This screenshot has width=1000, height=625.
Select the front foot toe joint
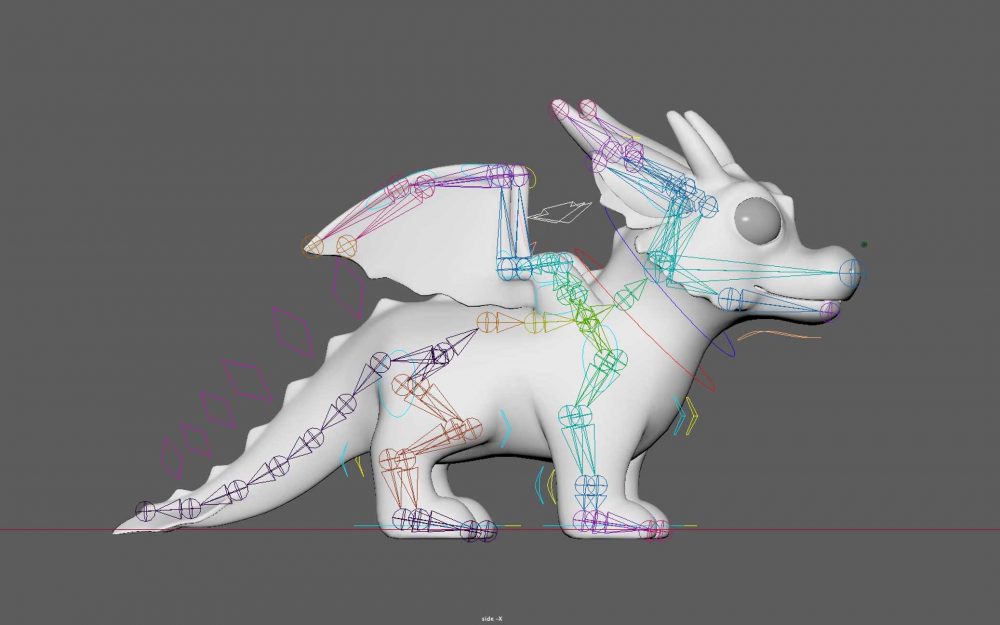click(x=659, y=530)
